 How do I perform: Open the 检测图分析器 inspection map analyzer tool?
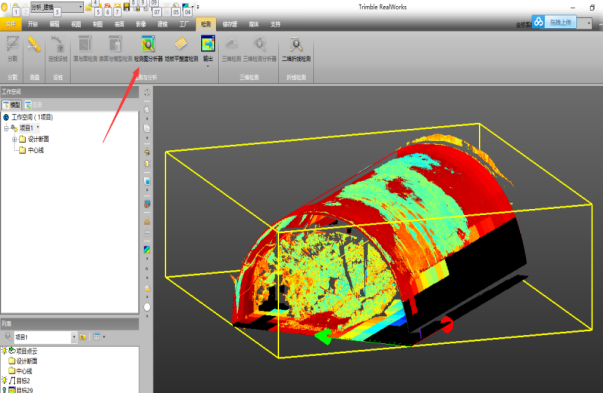click(x=148, y=49)
